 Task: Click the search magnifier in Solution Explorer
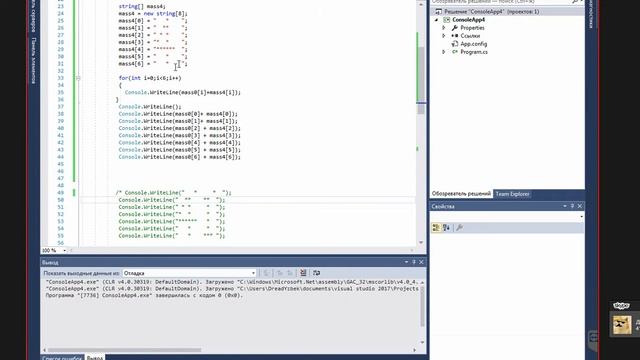pos(575,2)
